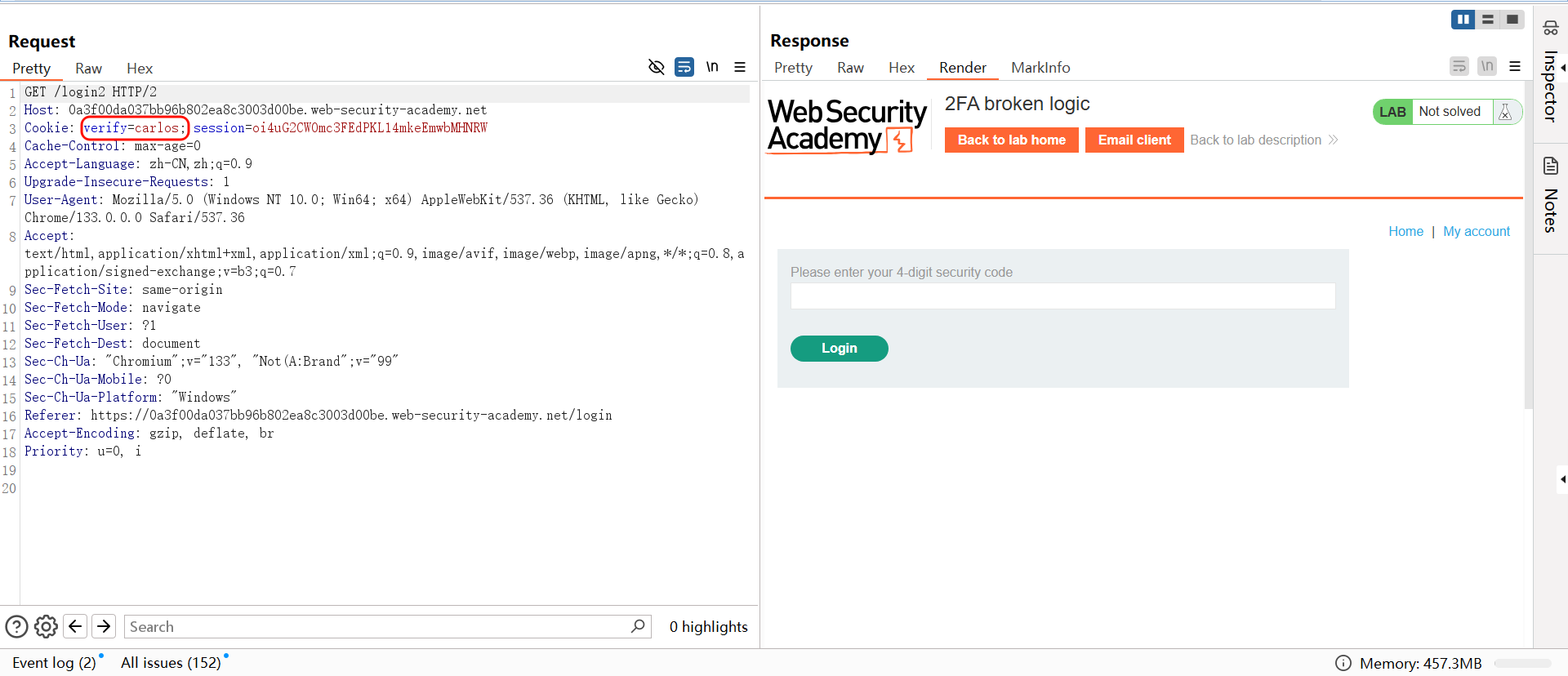Click the help question mark icon
The height and width of the screenshot is (676, 1568).
[16, 626]
